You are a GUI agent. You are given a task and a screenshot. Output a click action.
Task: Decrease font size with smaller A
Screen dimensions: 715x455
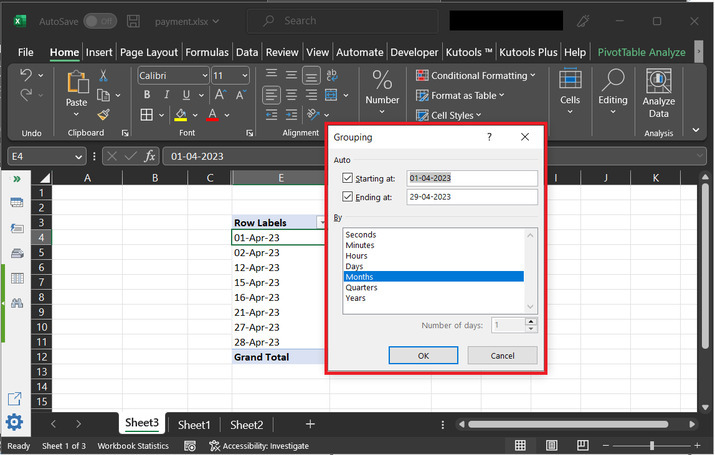pyautogui.click(x=240, y=95)
